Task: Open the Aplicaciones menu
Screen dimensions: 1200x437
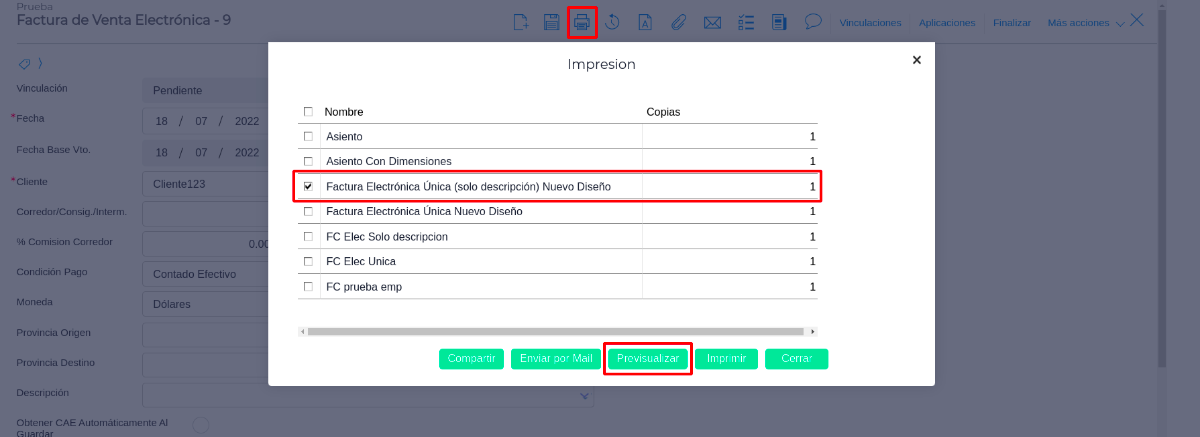Action: point(946,22)
